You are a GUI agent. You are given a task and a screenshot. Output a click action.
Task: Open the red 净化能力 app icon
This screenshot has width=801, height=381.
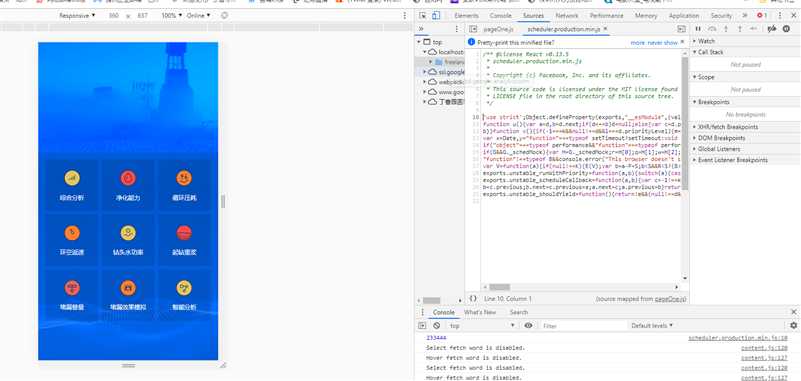tap(128, 178)
